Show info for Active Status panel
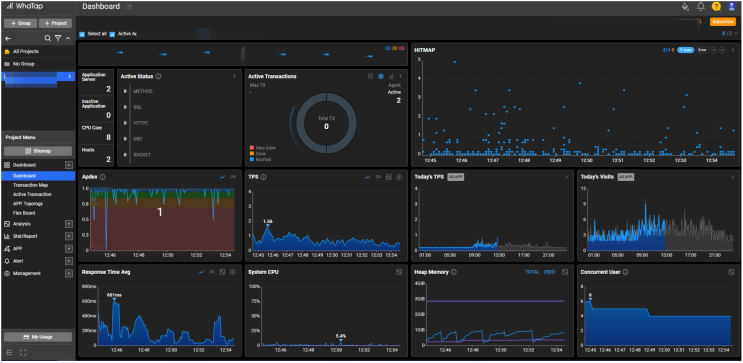Image resolution: width=743 pixels, height=363 pixels. pos(158,76)
